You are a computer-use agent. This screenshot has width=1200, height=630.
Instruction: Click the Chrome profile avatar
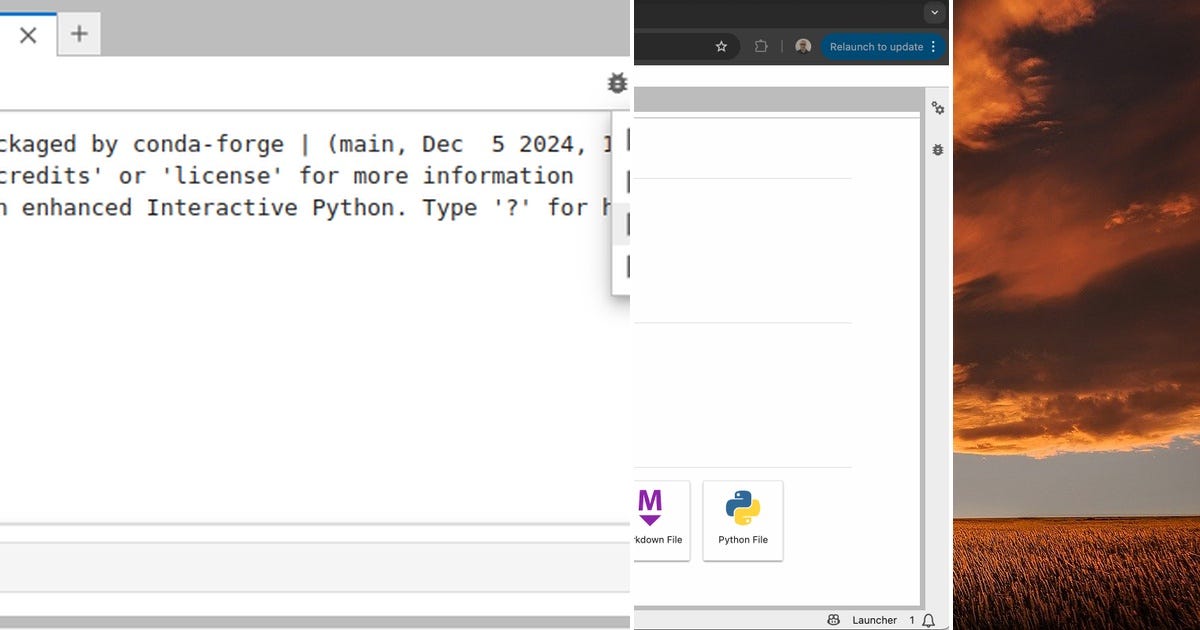[803, 46]
